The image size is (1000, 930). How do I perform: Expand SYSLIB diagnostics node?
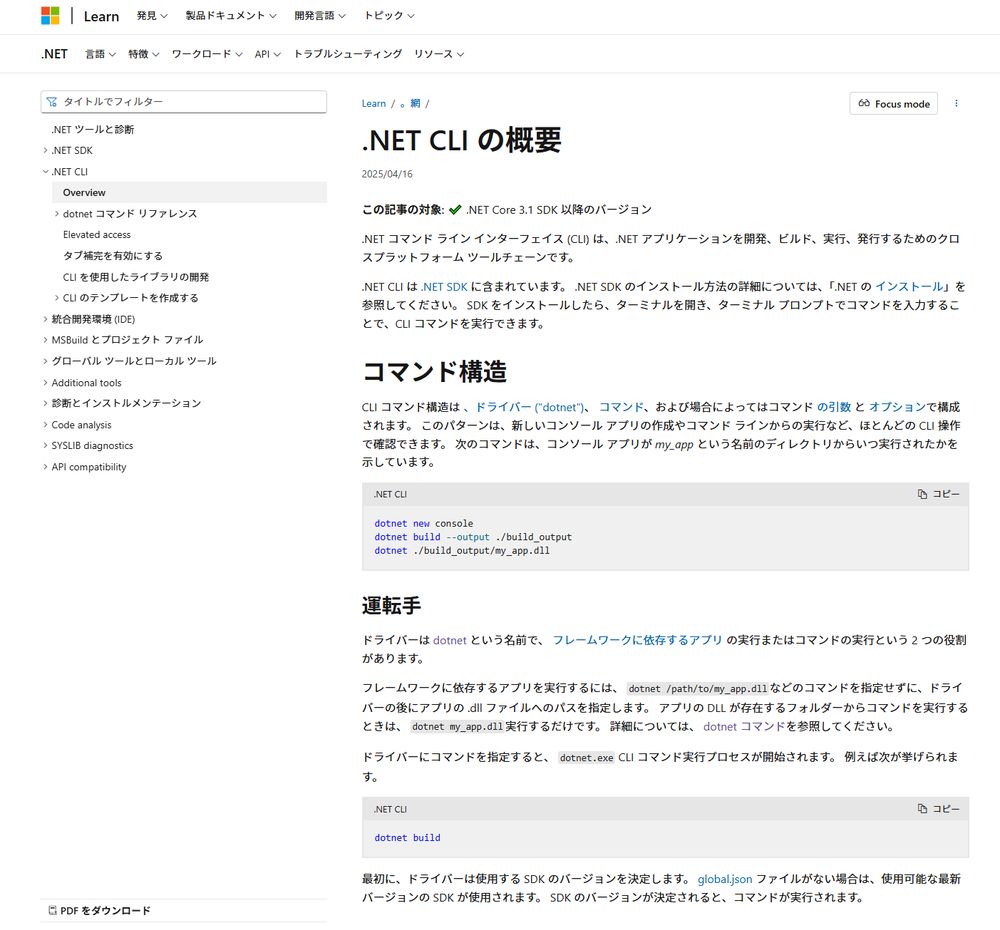45,446
